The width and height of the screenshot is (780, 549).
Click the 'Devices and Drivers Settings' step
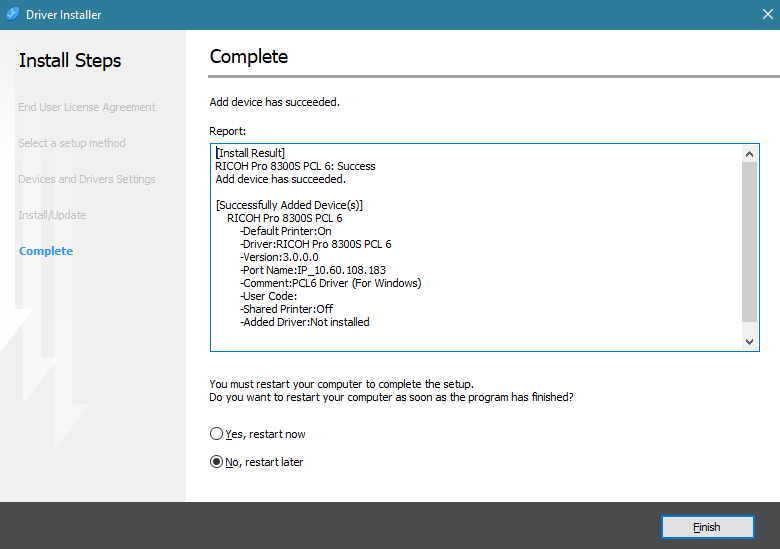(87, 179)
